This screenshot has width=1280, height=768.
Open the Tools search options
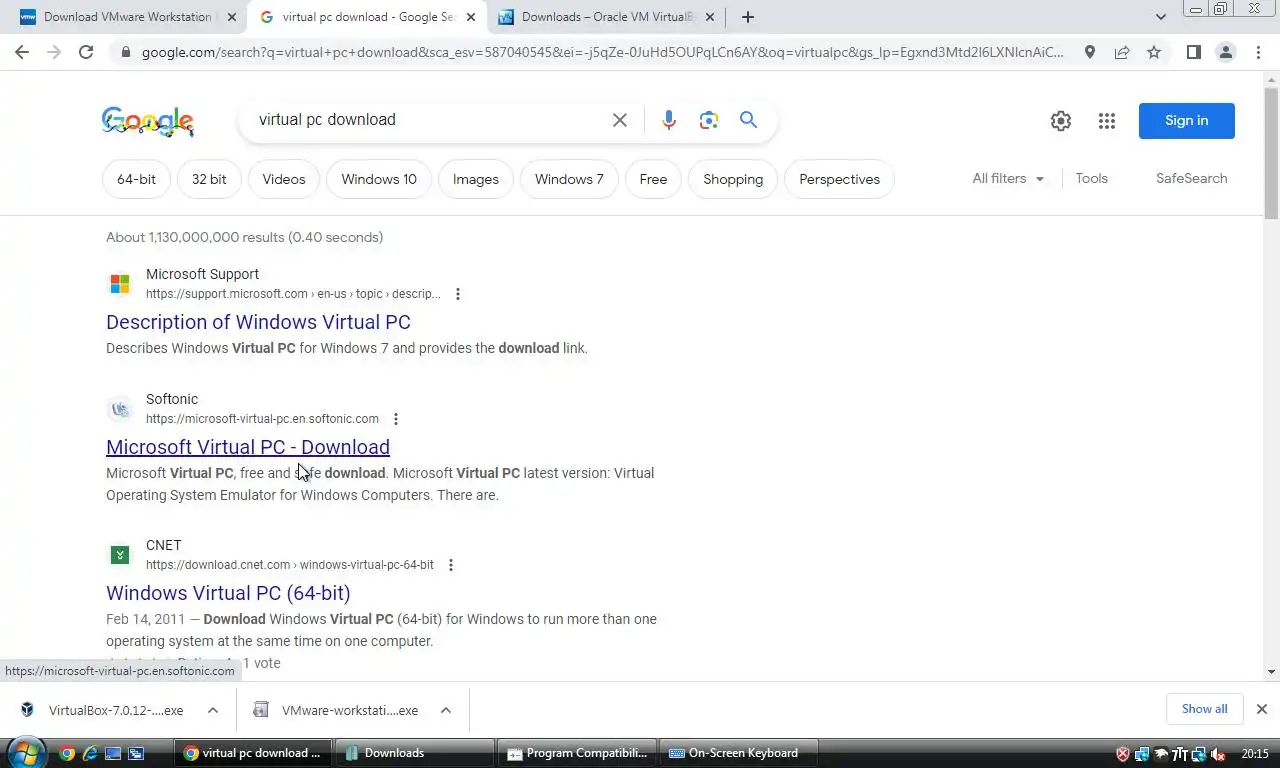tap(1091, 179)
